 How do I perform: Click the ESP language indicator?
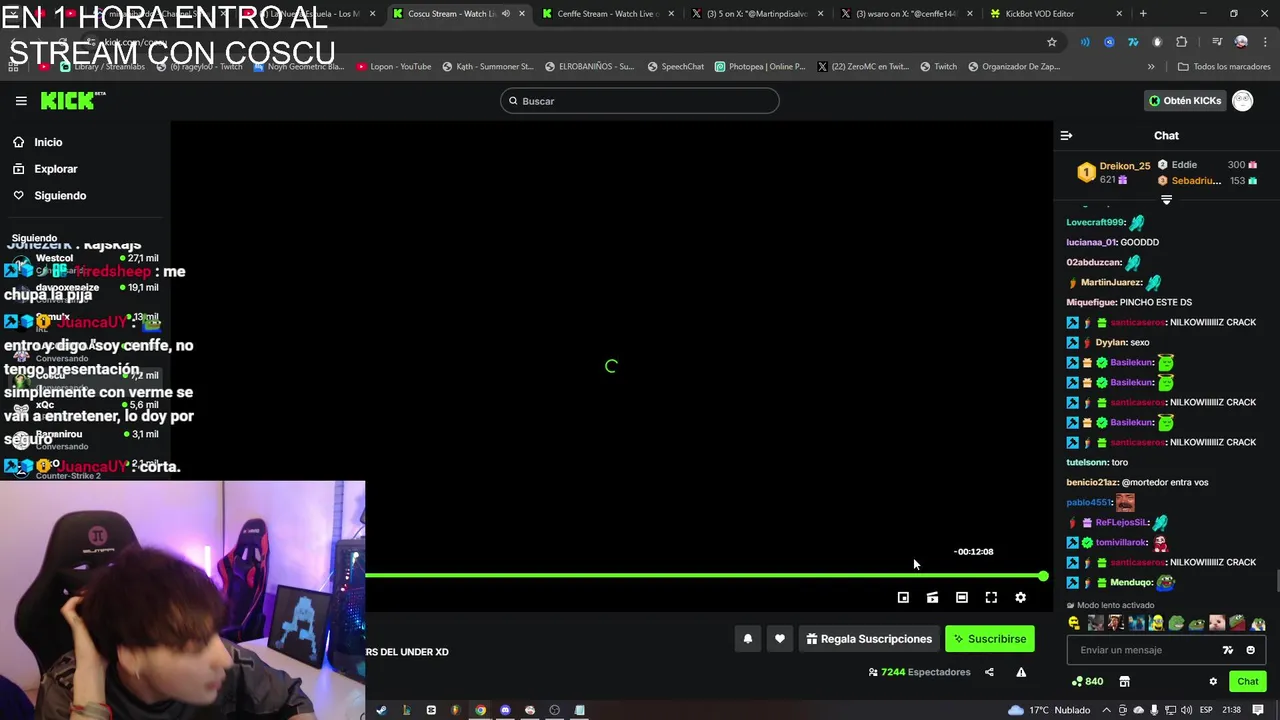click(1206, 710)
